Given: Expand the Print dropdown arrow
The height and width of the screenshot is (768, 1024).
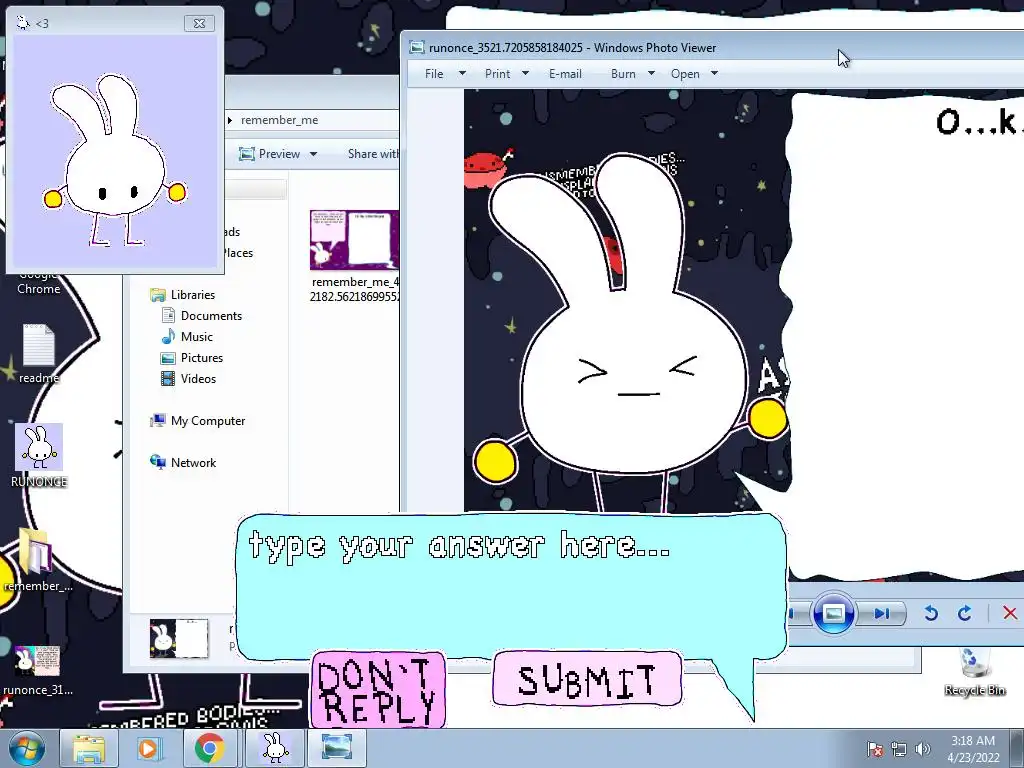Looking at the screenshot, I should pos(525,73).
